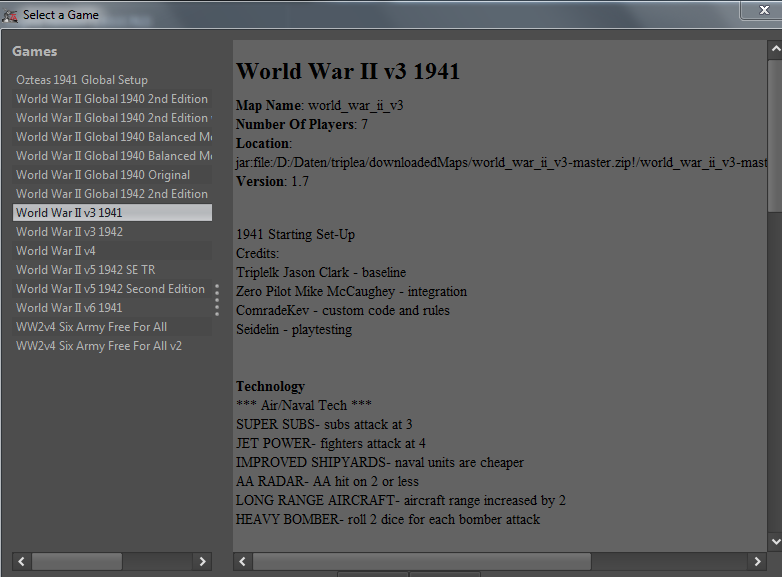Click the Technology section heading

(x=270, y=386)
